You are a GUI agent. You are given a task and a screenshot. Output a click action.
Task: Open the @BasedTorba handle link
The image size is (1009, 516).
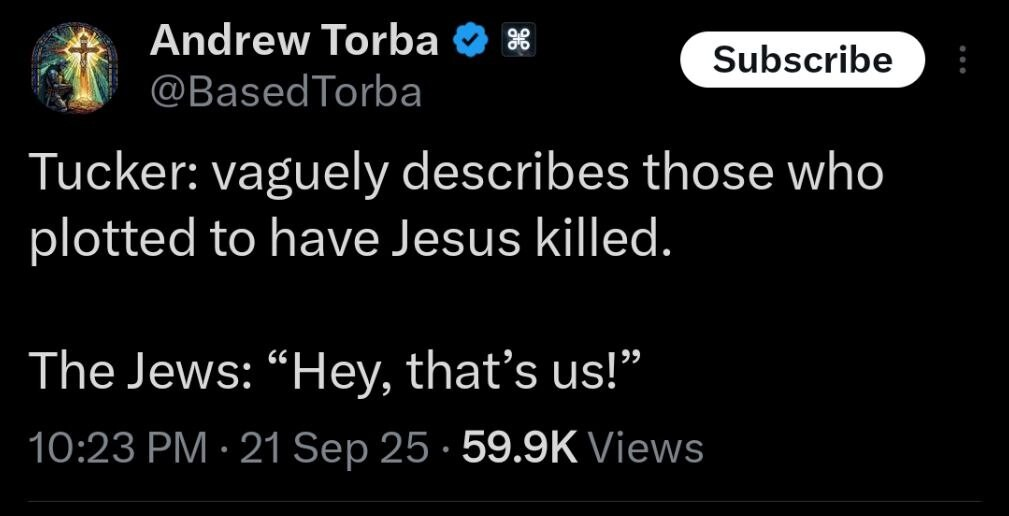(285, 92)
